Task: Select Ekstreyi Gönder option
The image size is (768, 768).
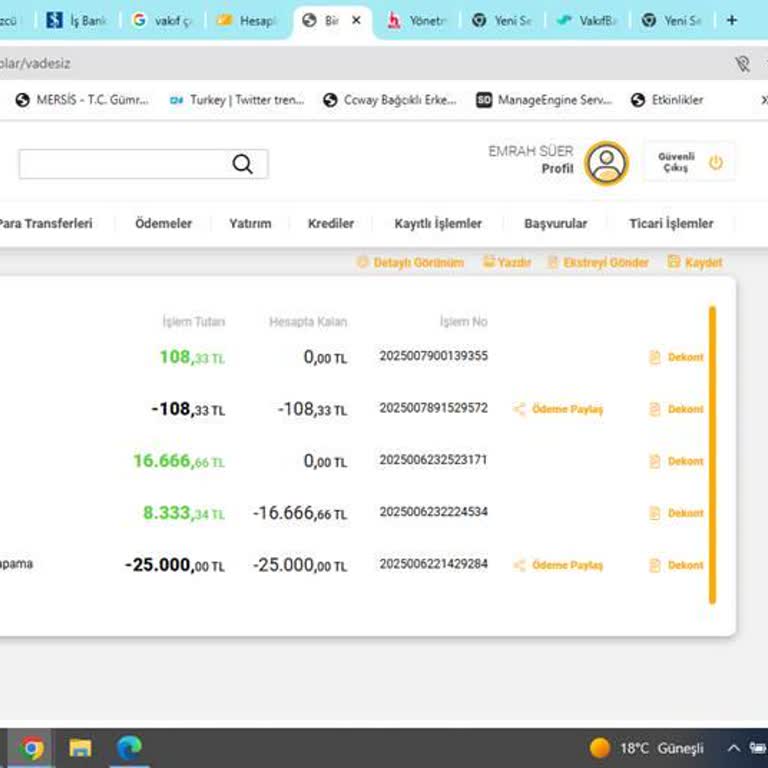Action: (x=598, y=263)
